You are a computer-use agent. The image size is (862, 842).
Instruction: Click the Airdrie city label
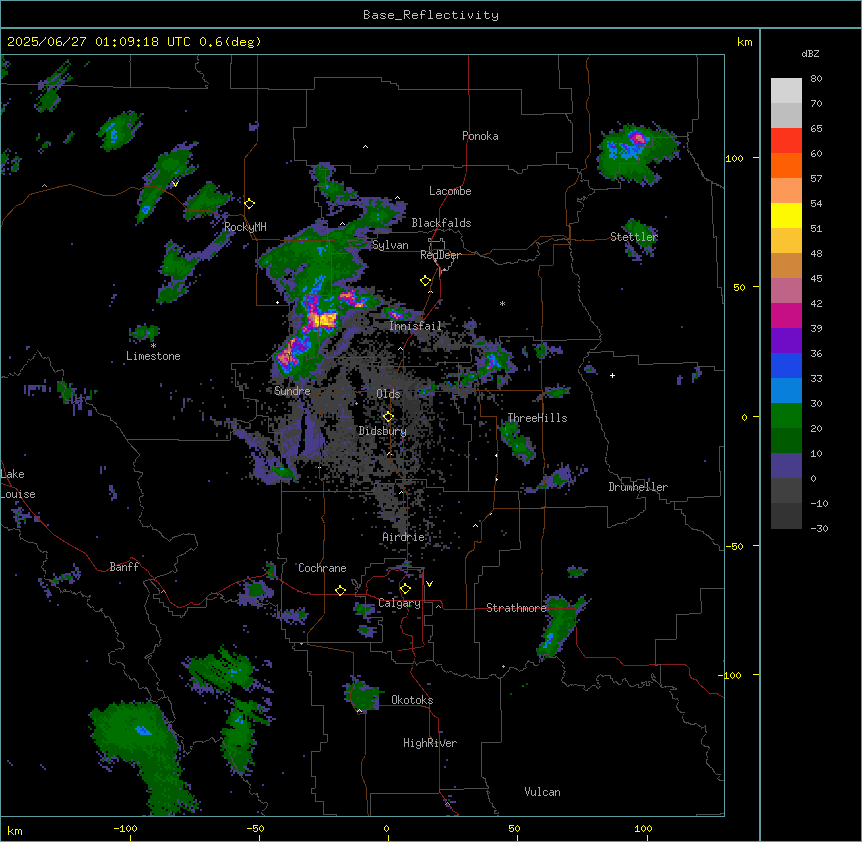[x=404, y=537]
